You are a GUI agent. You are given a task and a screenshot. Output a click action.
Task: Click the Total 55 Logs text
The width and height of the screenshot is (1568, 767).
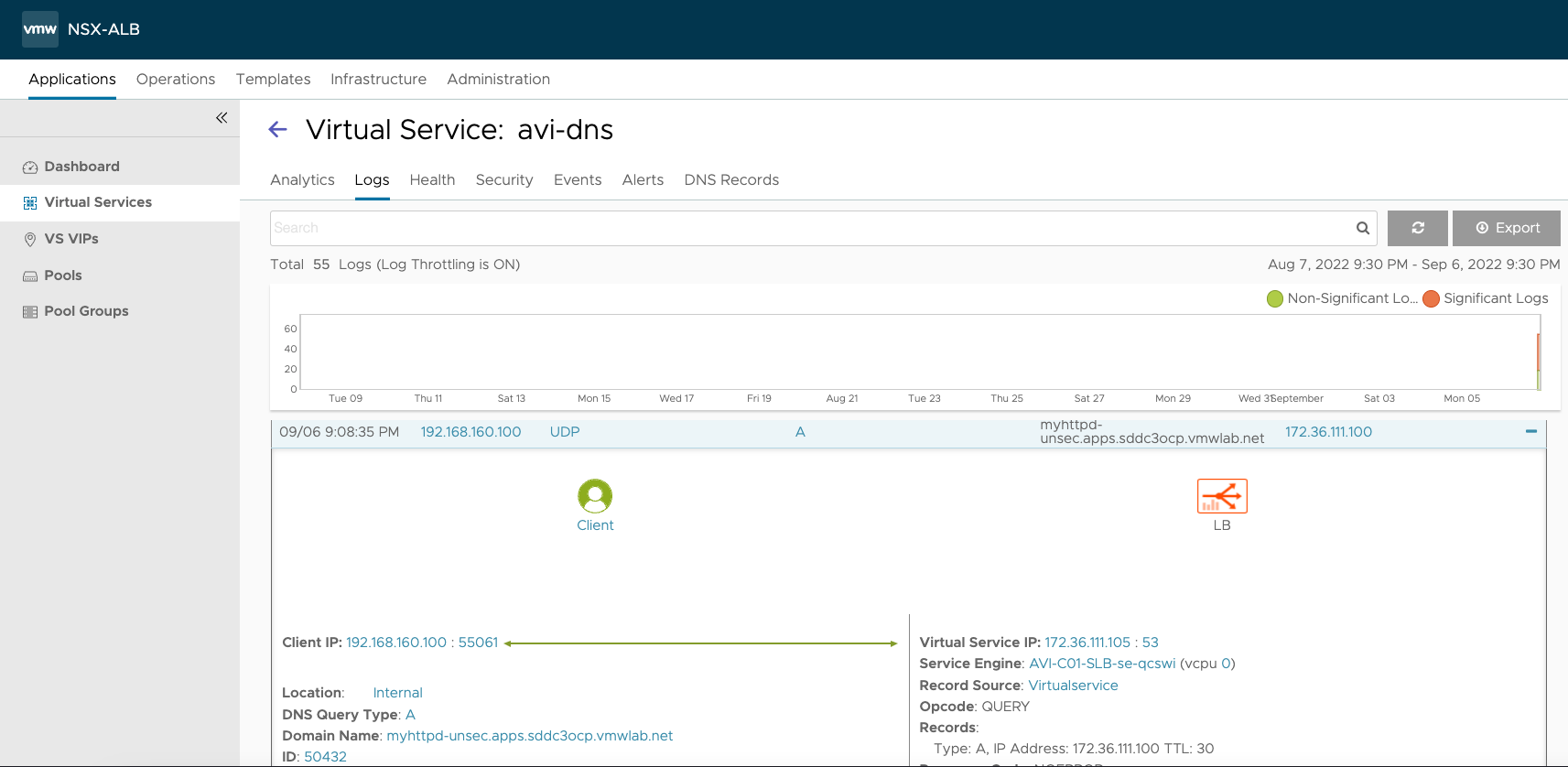pos(395,265)
